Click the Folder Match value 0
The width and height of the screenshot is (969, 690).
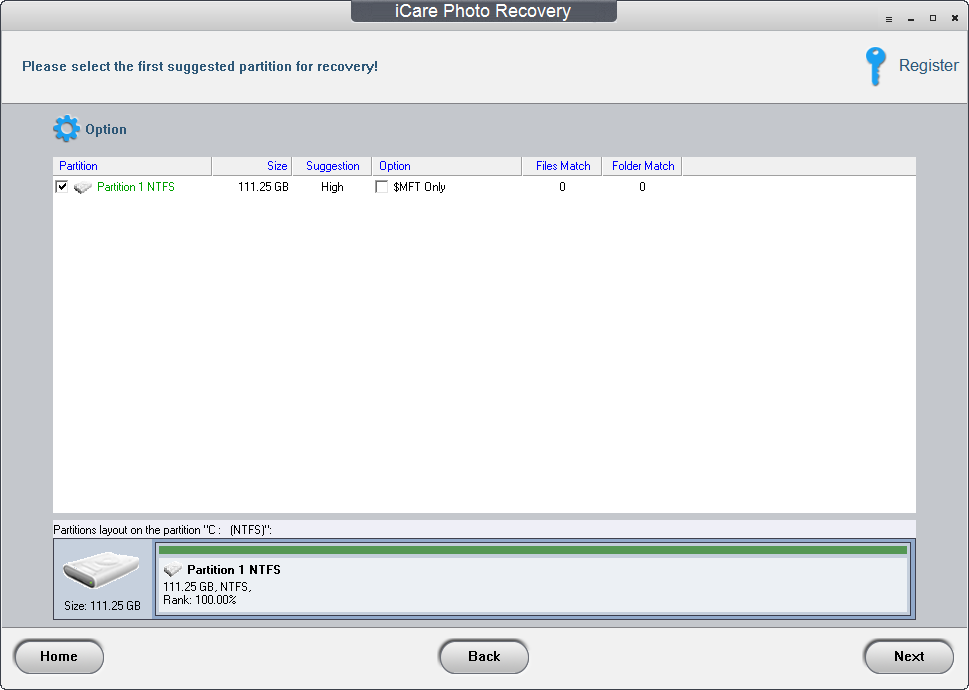(x=642, y=187)
